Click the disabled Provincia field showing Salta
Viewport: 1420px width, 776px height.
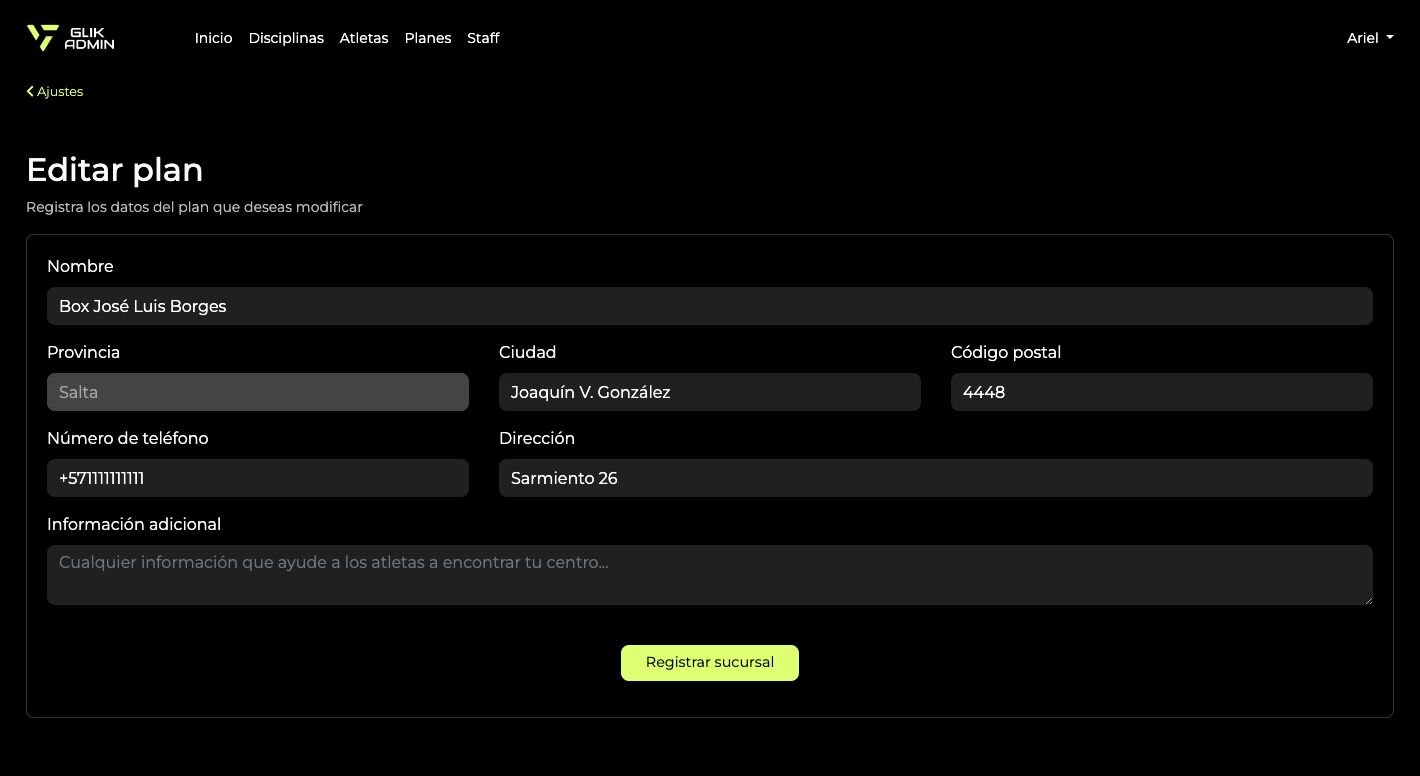tap(257, 392)
